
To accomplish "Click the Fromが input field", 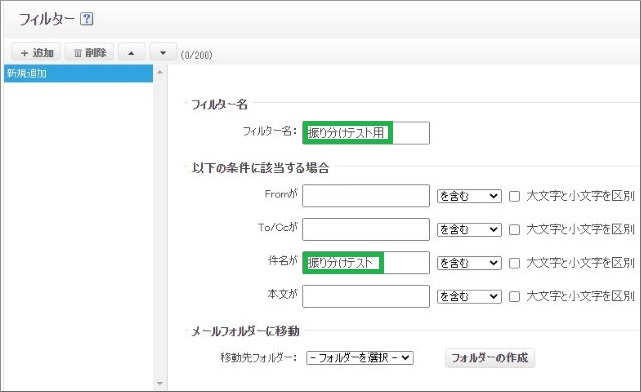I will (x=366, y=196).
